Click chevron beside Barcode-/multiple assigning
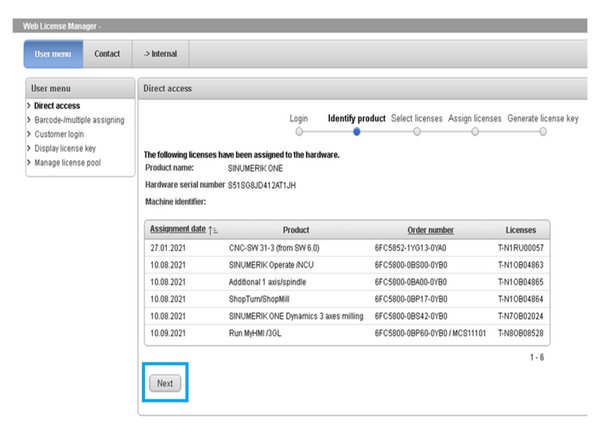The width and height of the screenshot is (592, 444). tap(29, 120)
